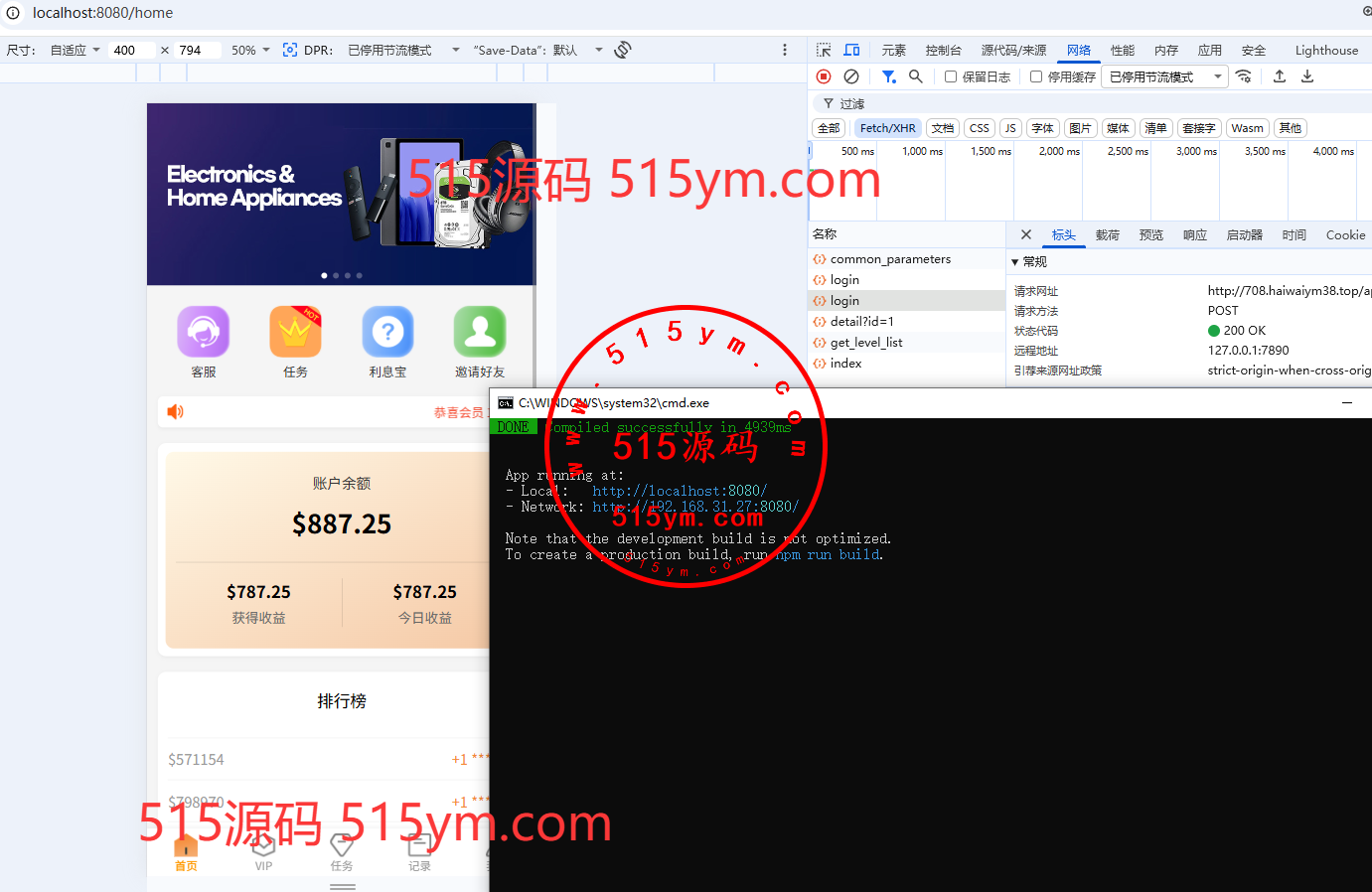
Task: Open the network conditions wifi icon
Action: (1244, 76)
